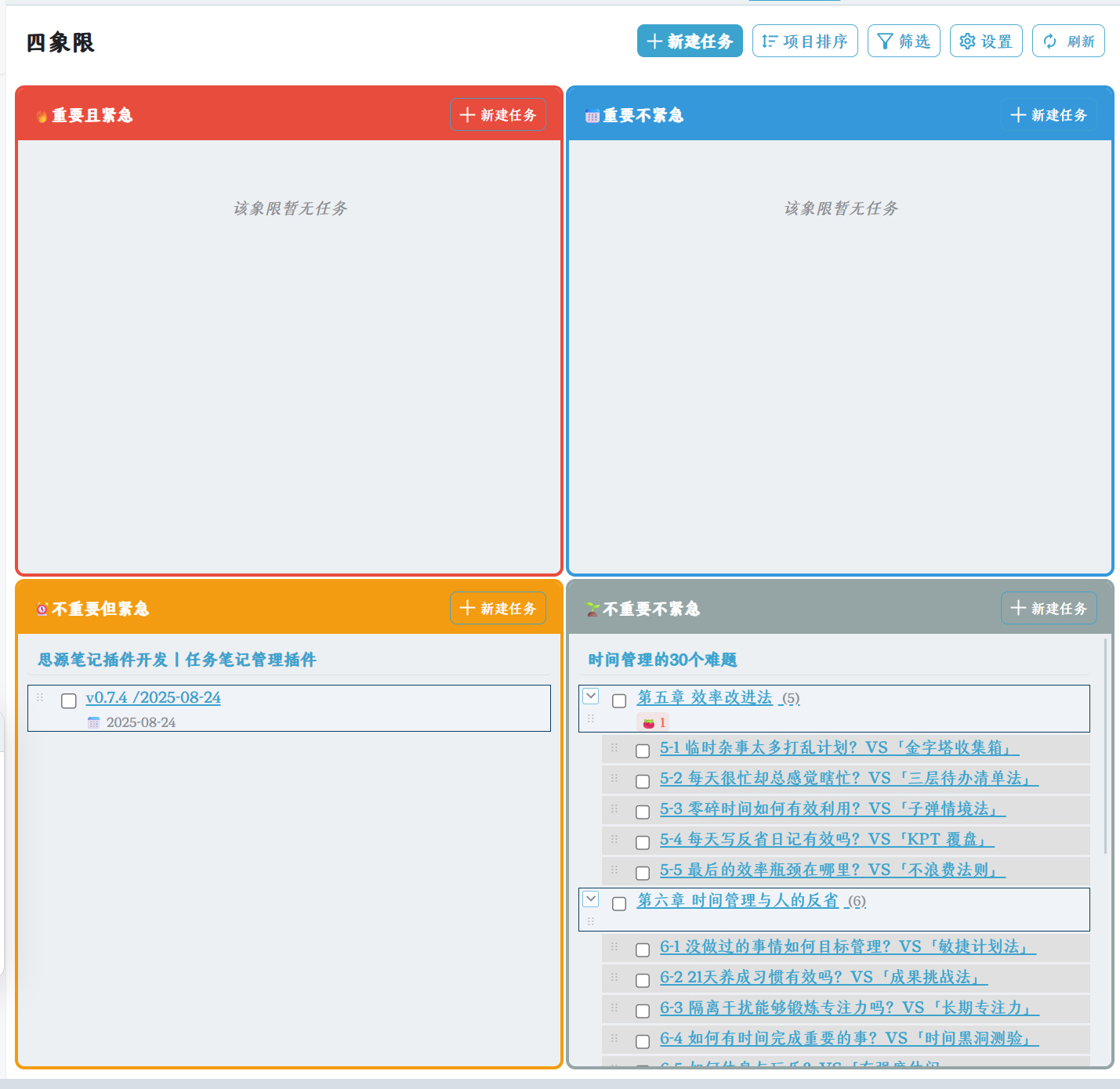Screen dimensions: 1120x1089
Task: Open the 项目排序 sort icon
Action: pyautogui.click(x=769, y=40)
